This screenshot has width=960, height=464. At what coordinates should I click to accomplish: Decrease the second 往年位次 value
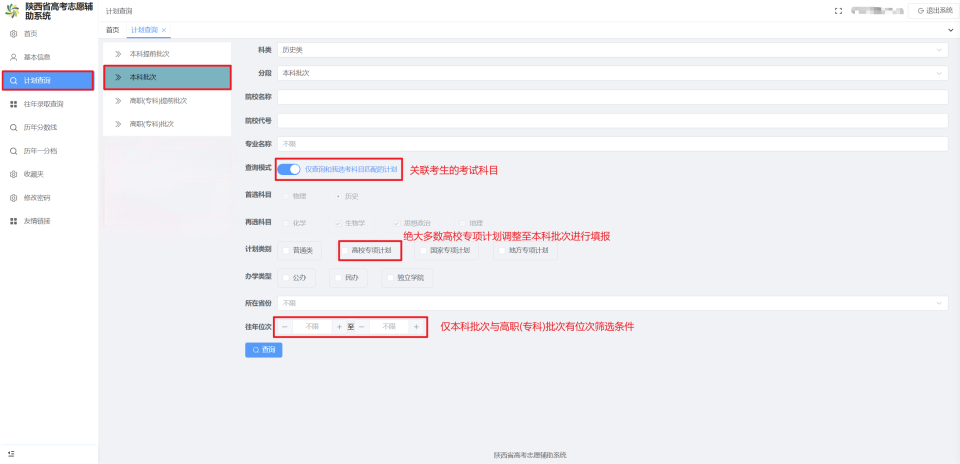(x=362, y=327)
